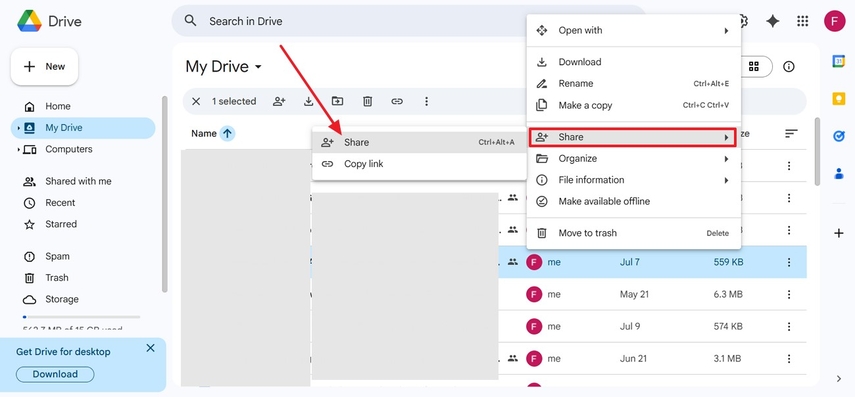This screenshot has width=855, height=397.
Task: Click the 3.1 MB file size cell
Action: tap(727, 359)
